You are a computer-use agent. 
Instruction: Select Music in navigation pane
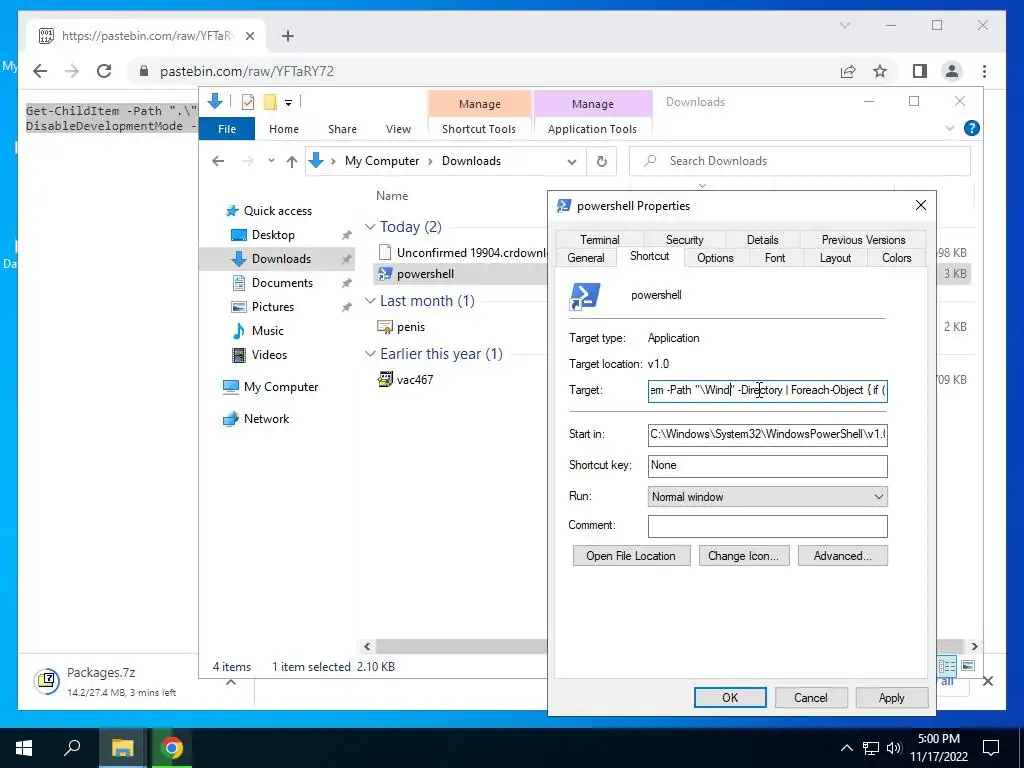pos(268,330)
